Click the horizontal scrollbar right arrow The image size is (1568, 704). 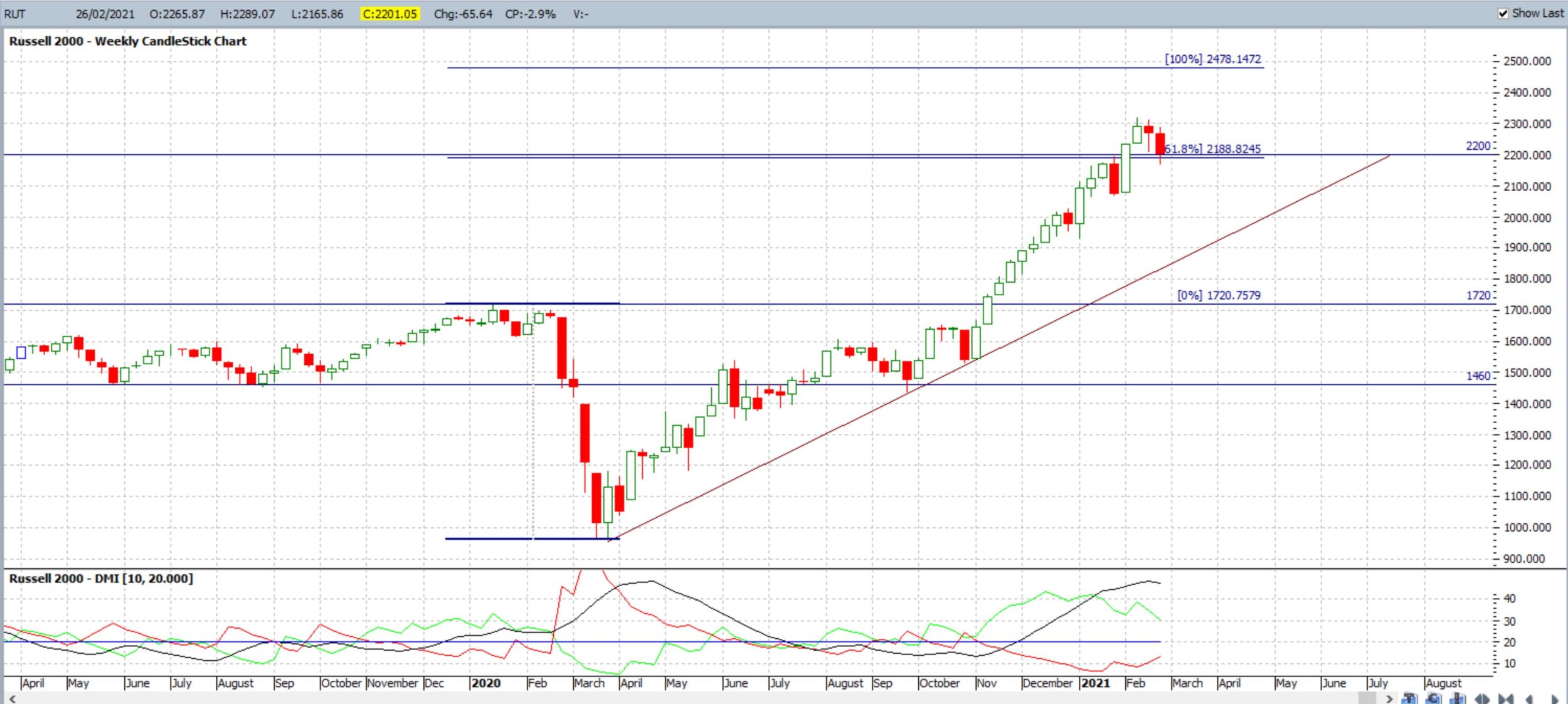click(1389, 699)
